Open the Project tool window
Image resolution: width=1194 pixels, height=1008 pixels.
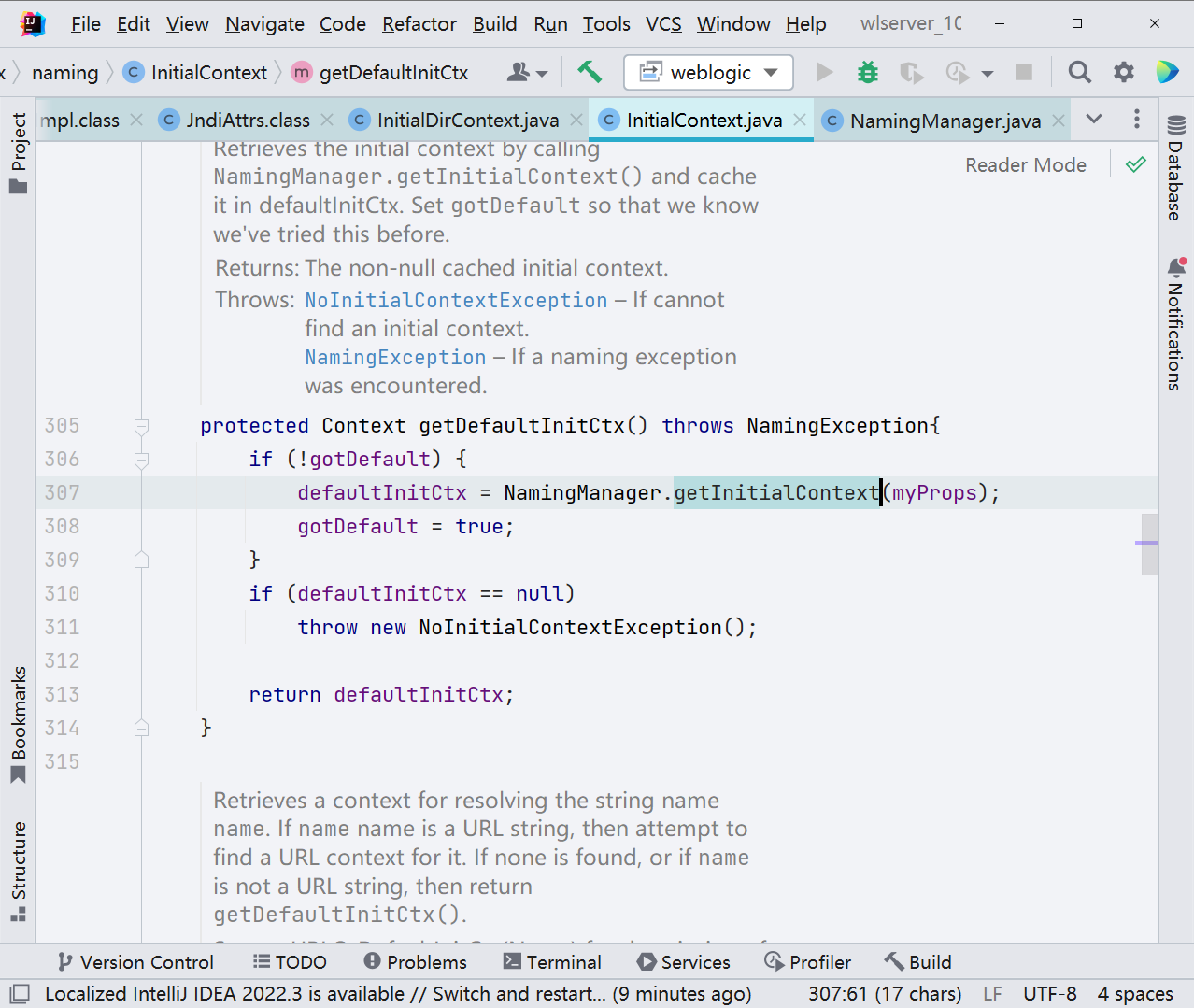[19, 152]
